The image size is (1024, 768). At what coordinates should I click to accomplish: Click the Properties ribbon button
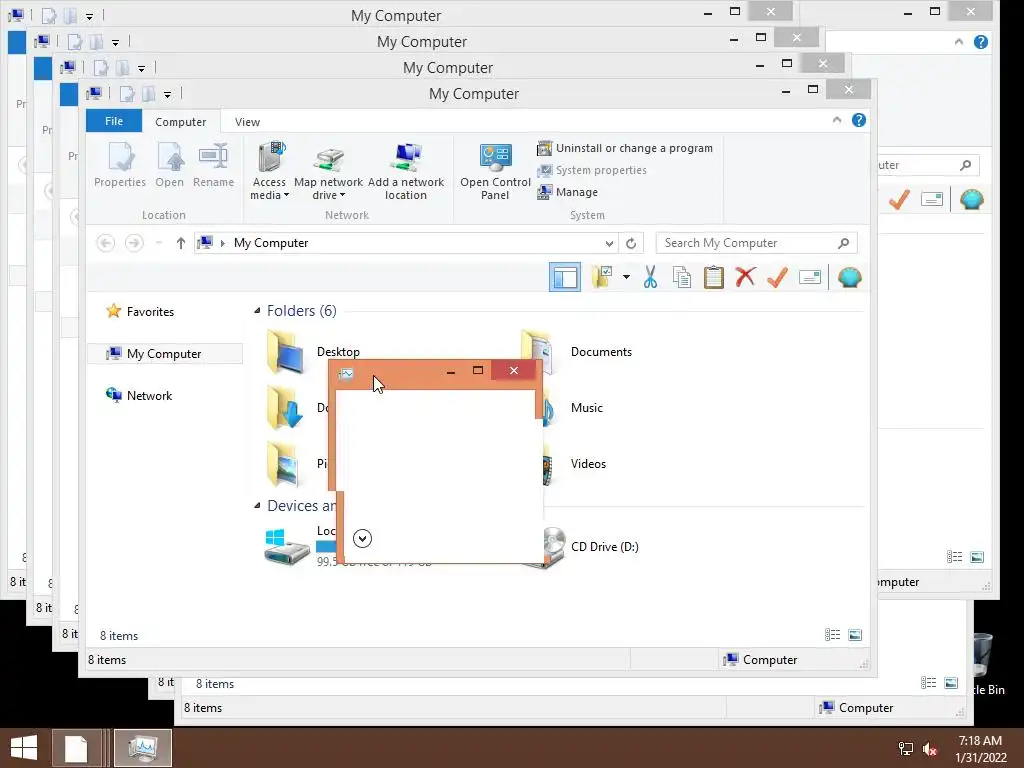coord(120,165)
